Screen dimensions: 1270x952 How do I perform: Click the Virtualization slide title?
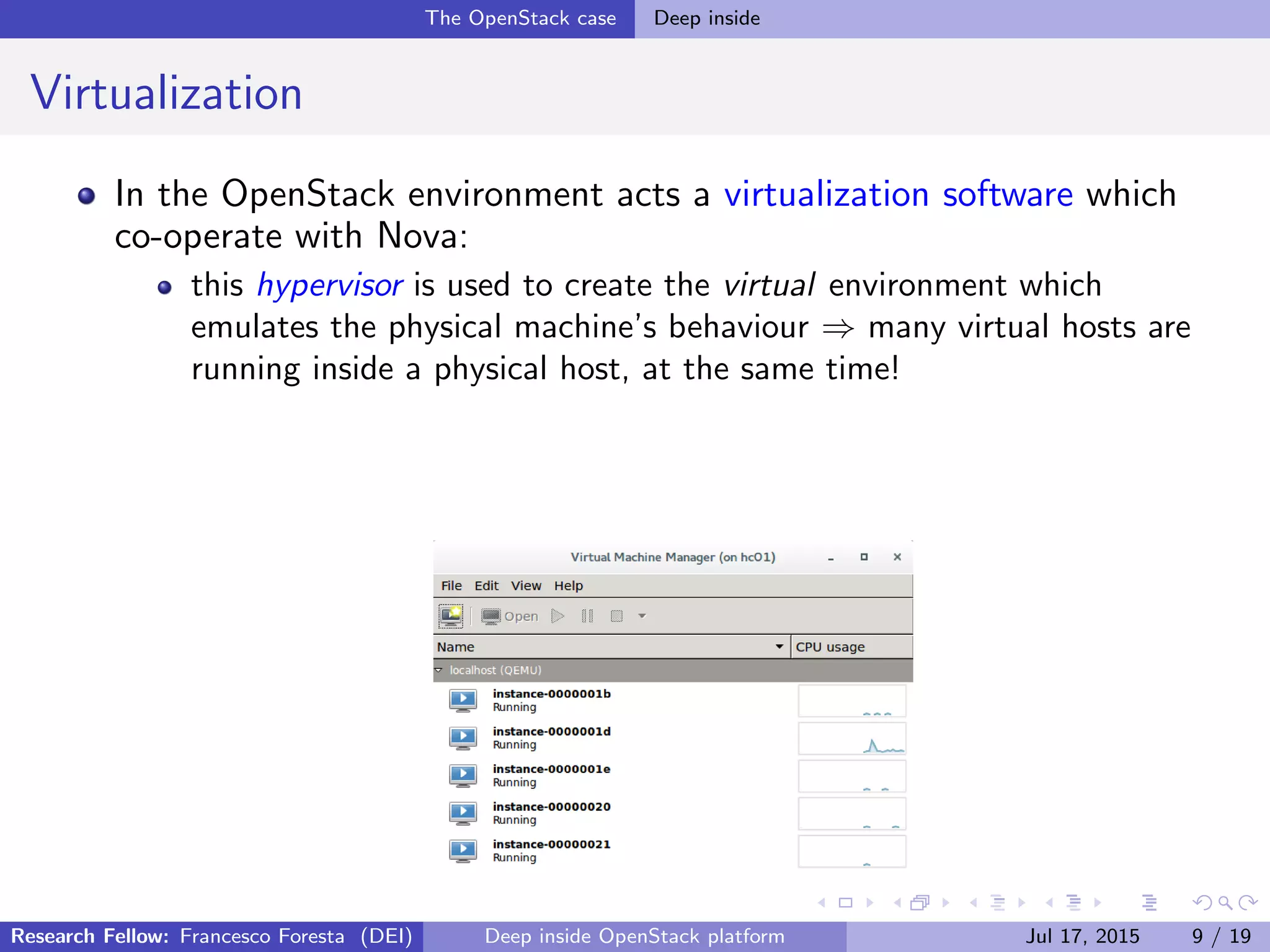(x=166, y=92)
